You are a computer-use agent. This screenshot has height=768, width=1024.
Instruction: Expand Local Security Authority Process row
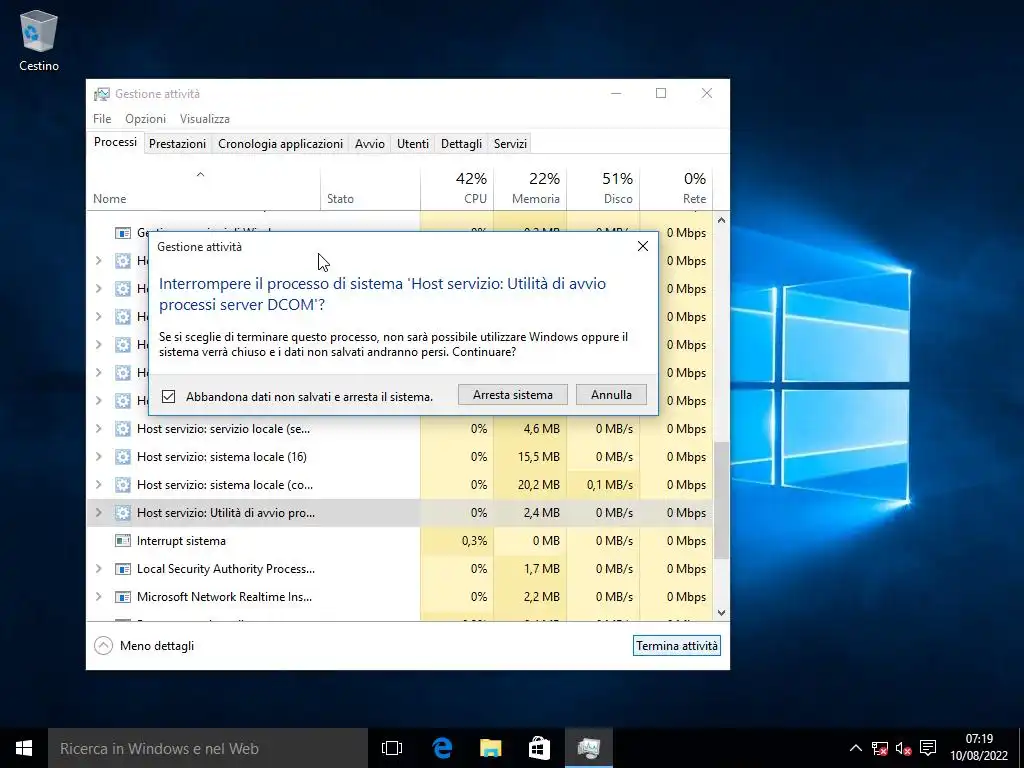pos(99,569)
